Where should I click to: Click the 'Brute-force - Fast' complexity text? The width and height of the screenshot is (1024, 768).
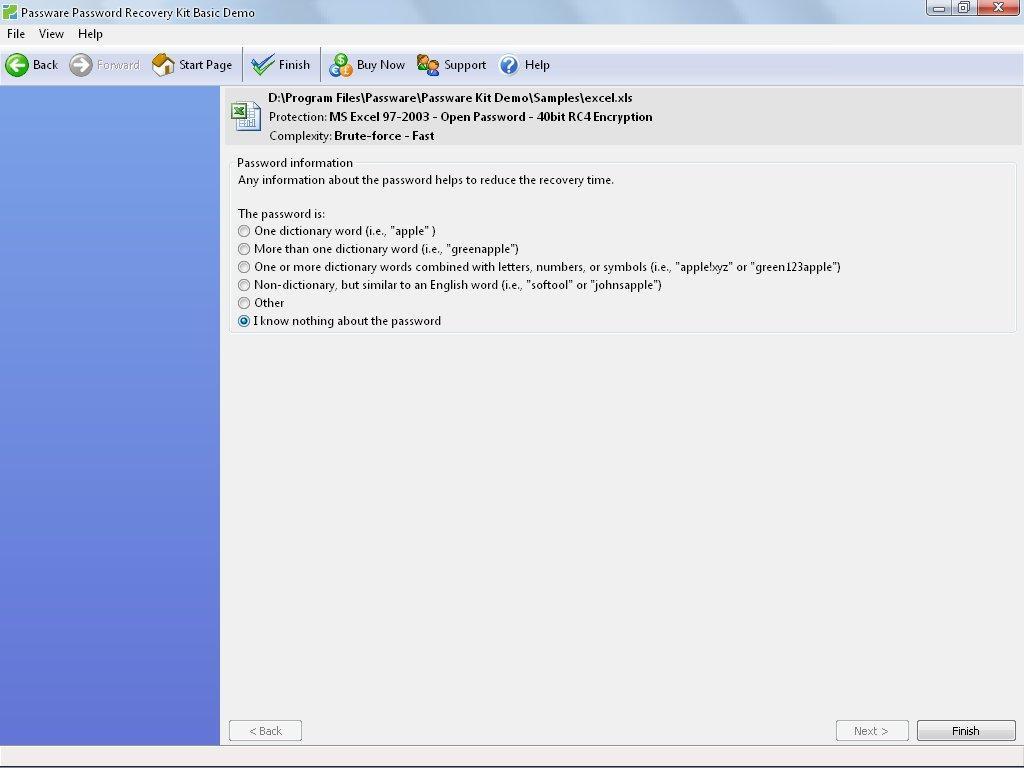point(384,136)
